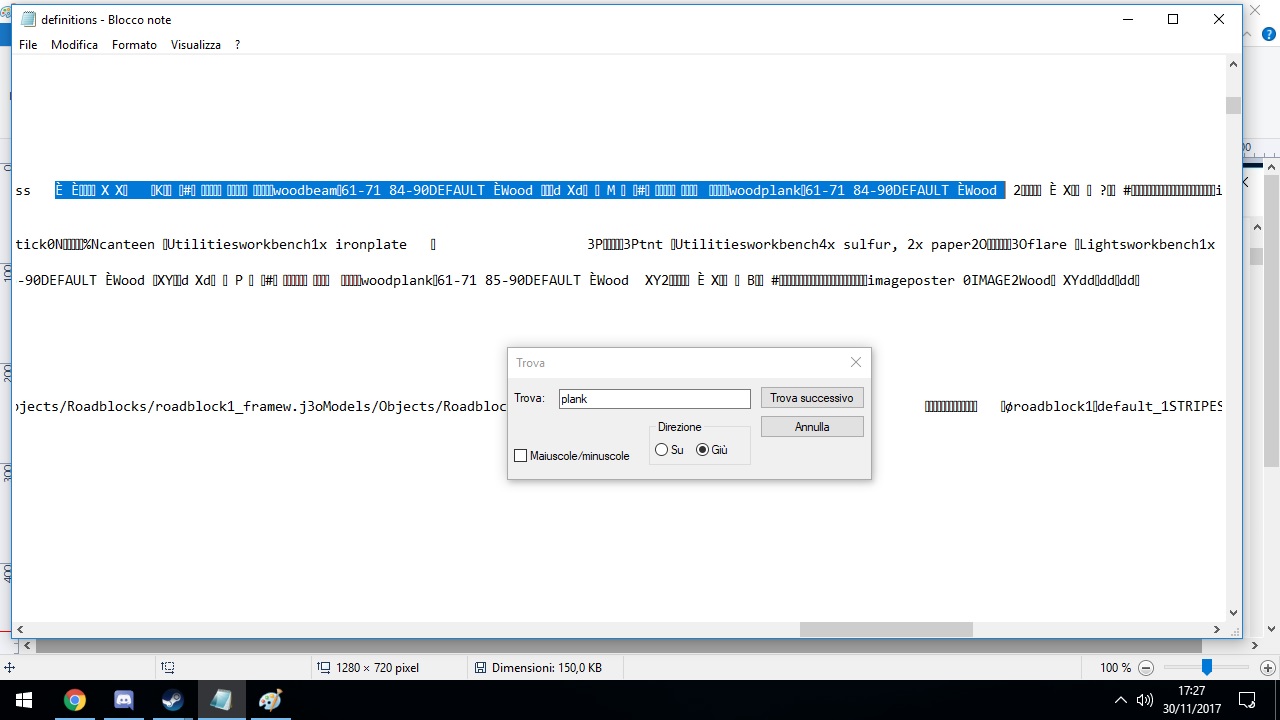The image size is (1280, 720).
Task: Zoom in with the plus icon
Action: tap(1268, 668)
